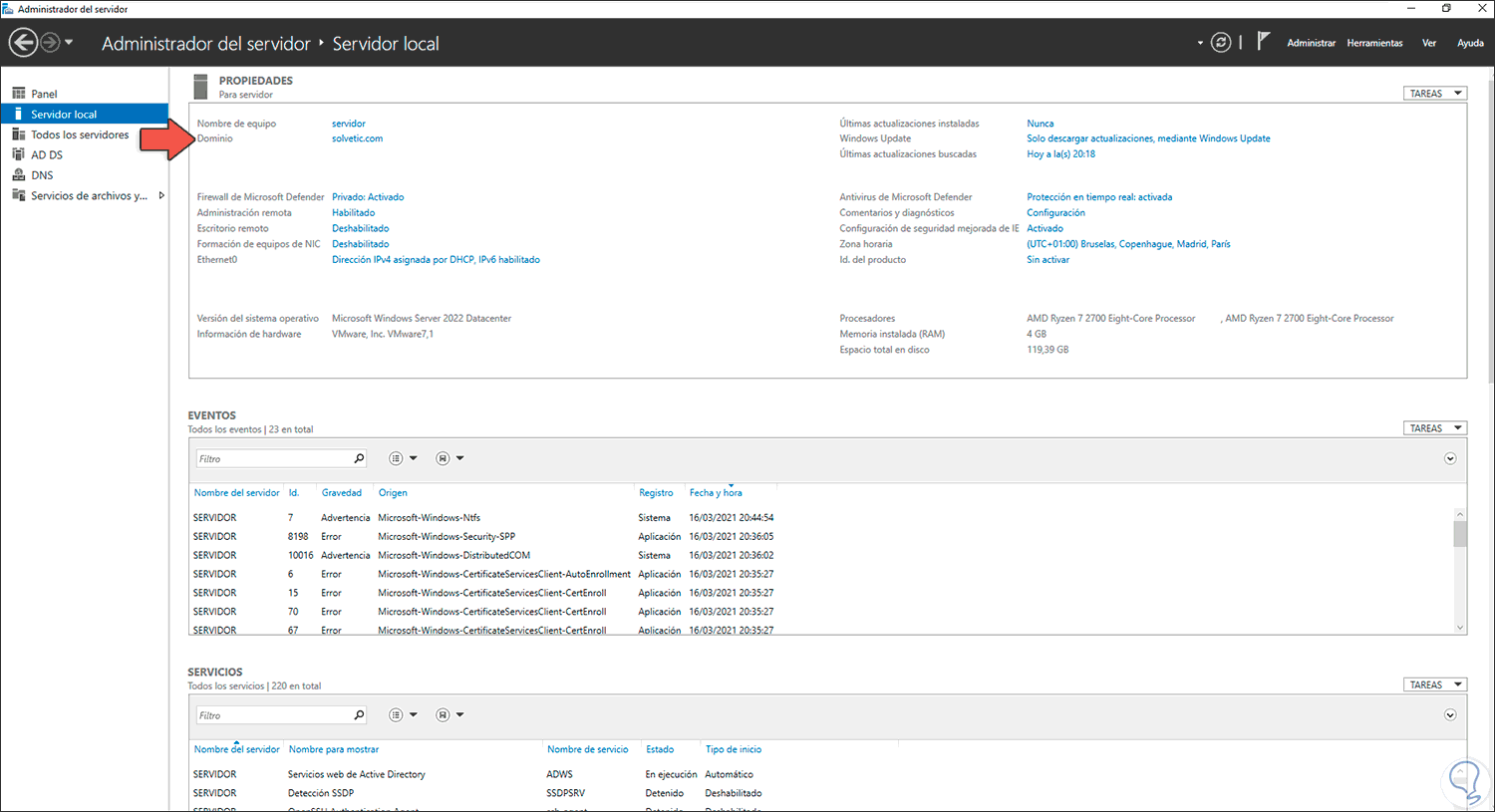The height and width of the screenshot is (812, 1495).
Task: Collapse the Eventos filter section chevron
Action: tap(1450, 458)
